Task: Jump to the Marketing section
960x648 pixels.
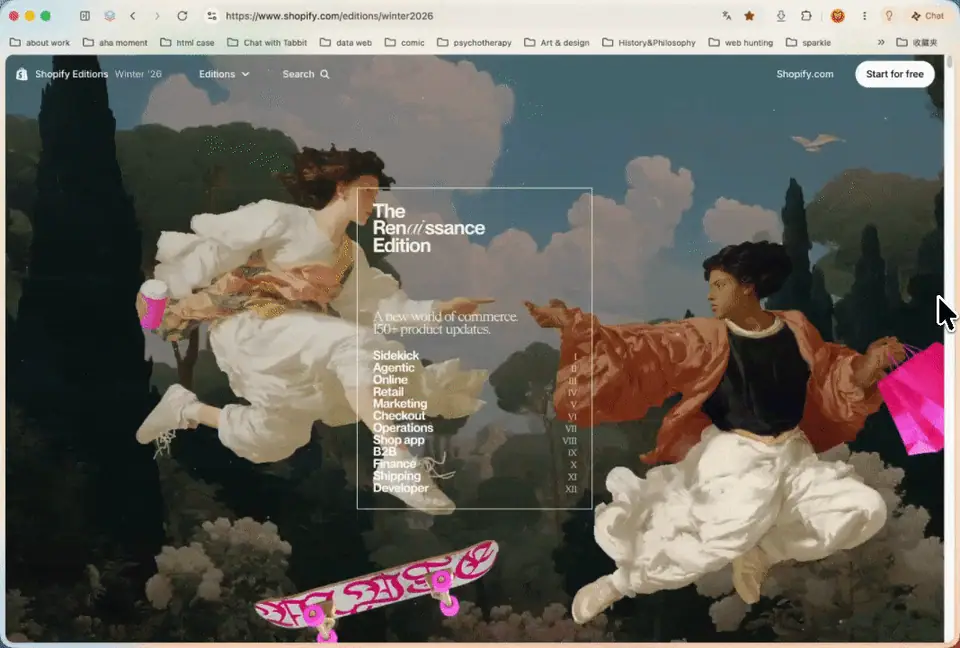Action: [x=400, y=404]
